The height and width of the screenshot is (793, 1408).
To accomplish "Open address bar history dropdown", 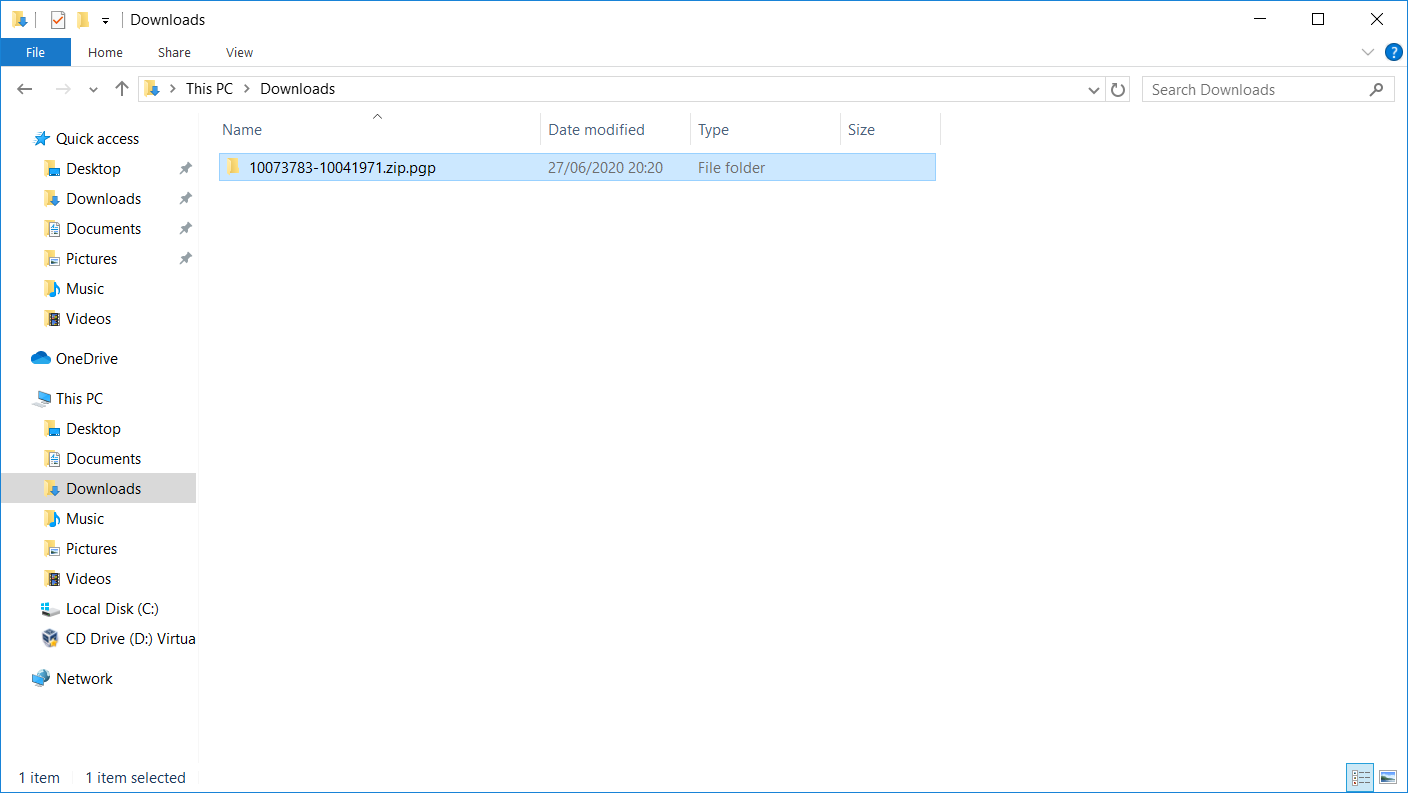I will (1094, 89).
